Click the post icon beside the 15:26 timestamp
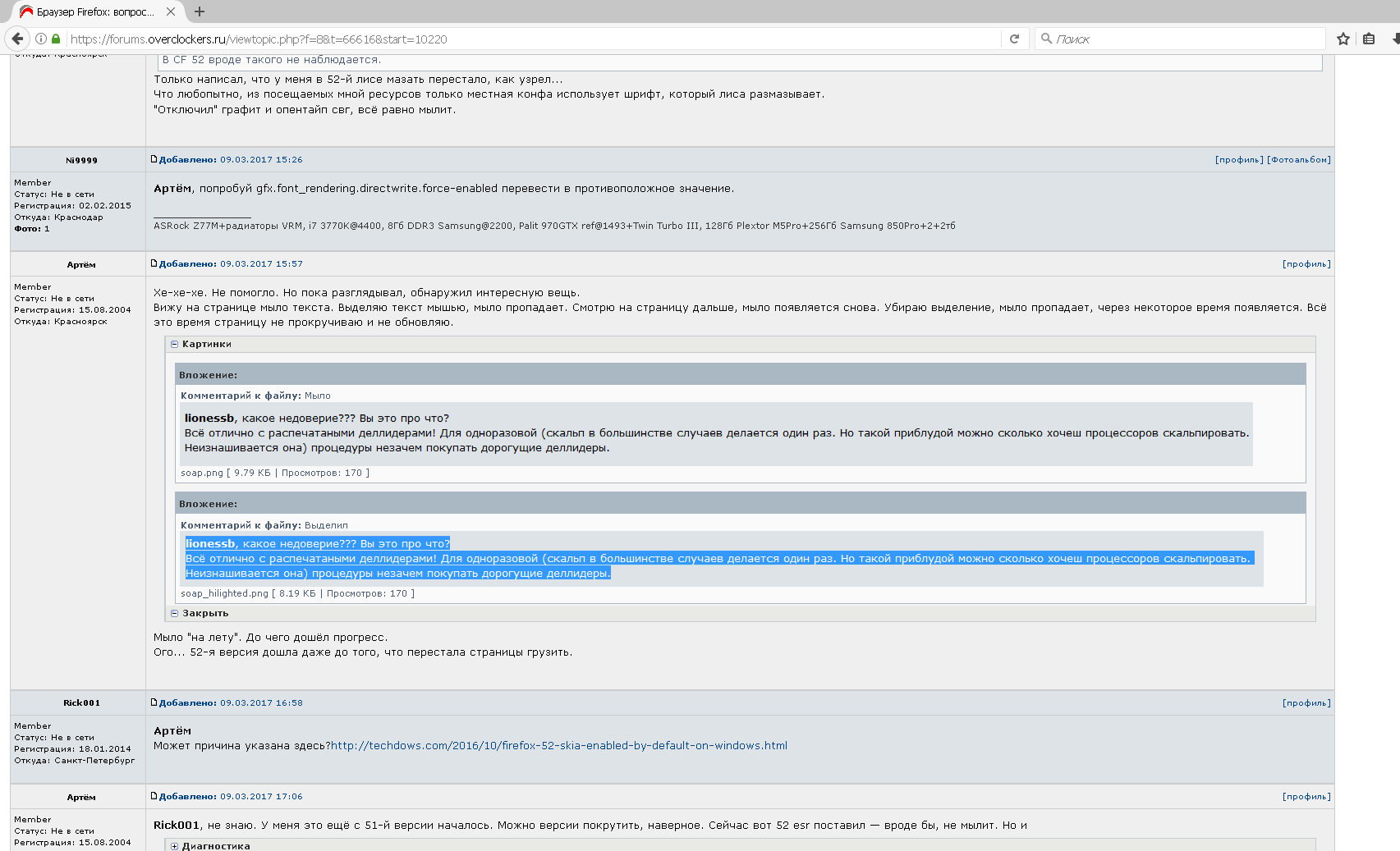This screenshot has width=1400, height=851. (154, 159)
